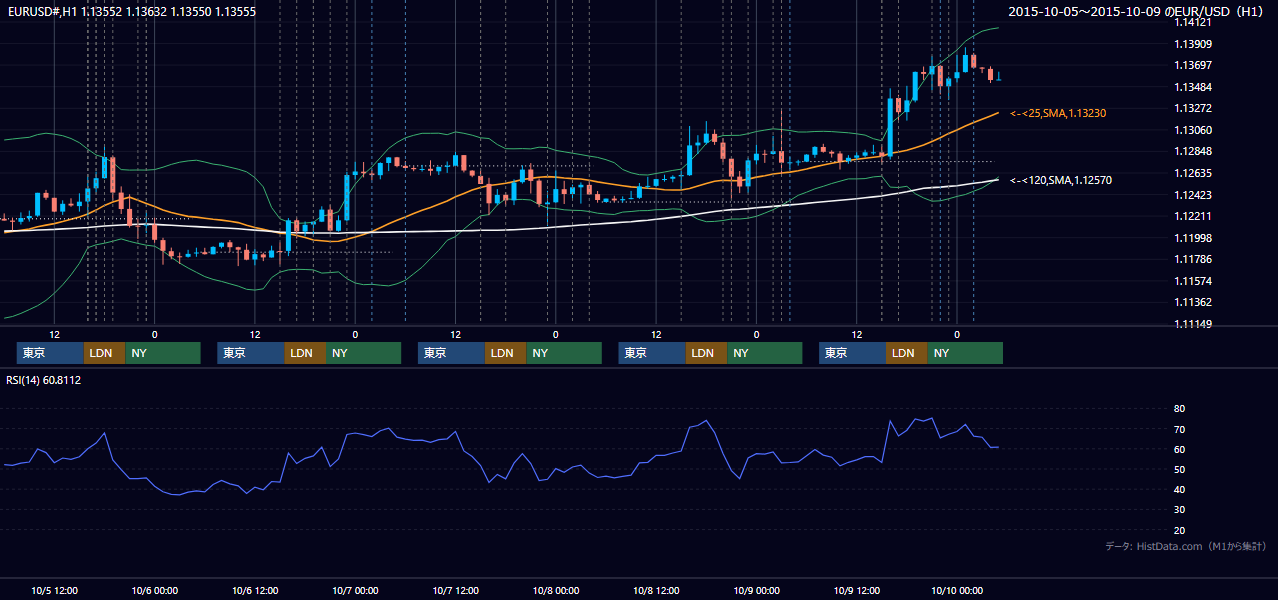Click price axis value 1.11574
The height and width of the screenshot is (600, 1278).
1193,281
